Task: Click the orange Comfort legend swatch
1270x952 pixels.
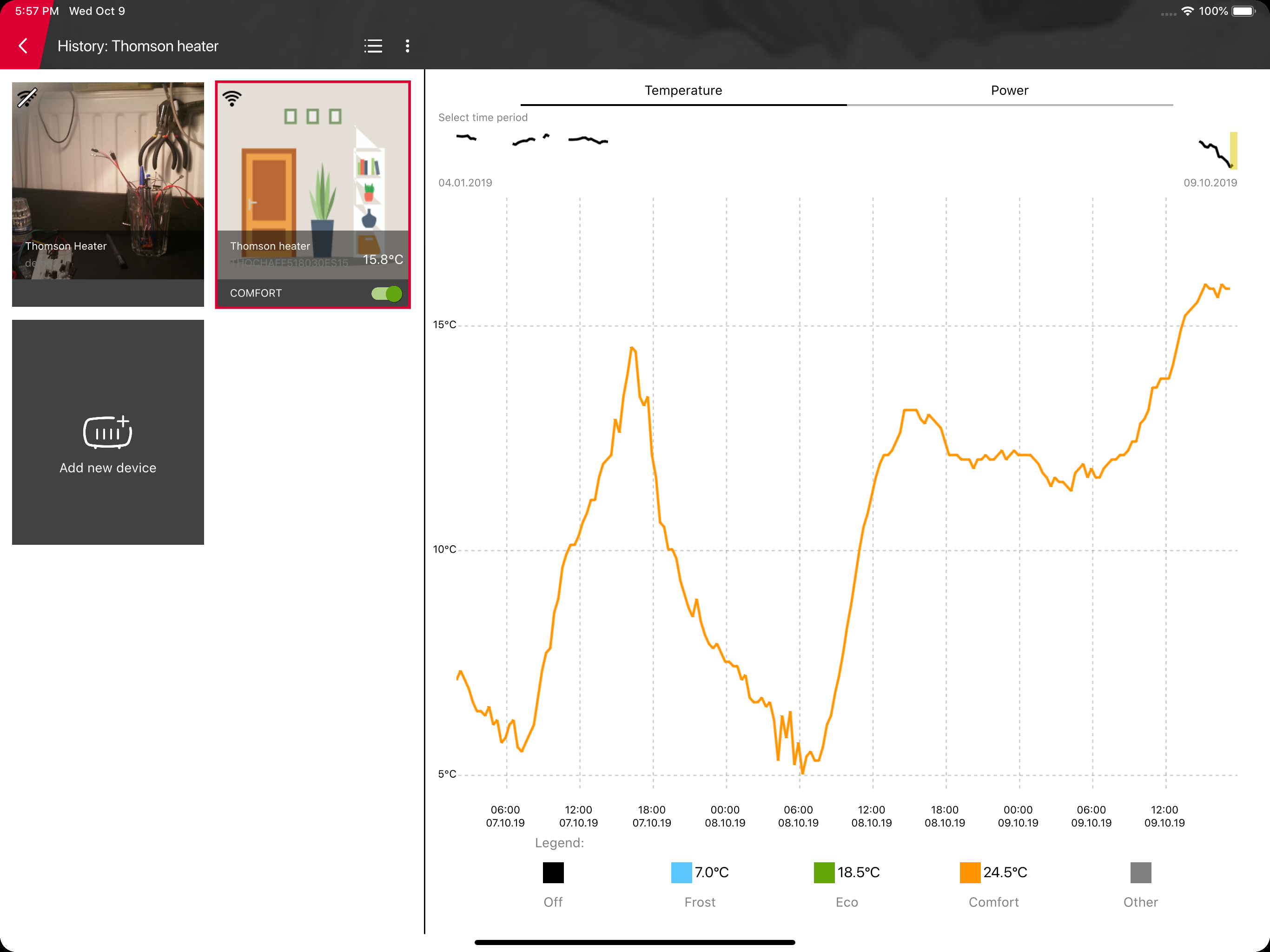Action: click(x=970, y=872)
